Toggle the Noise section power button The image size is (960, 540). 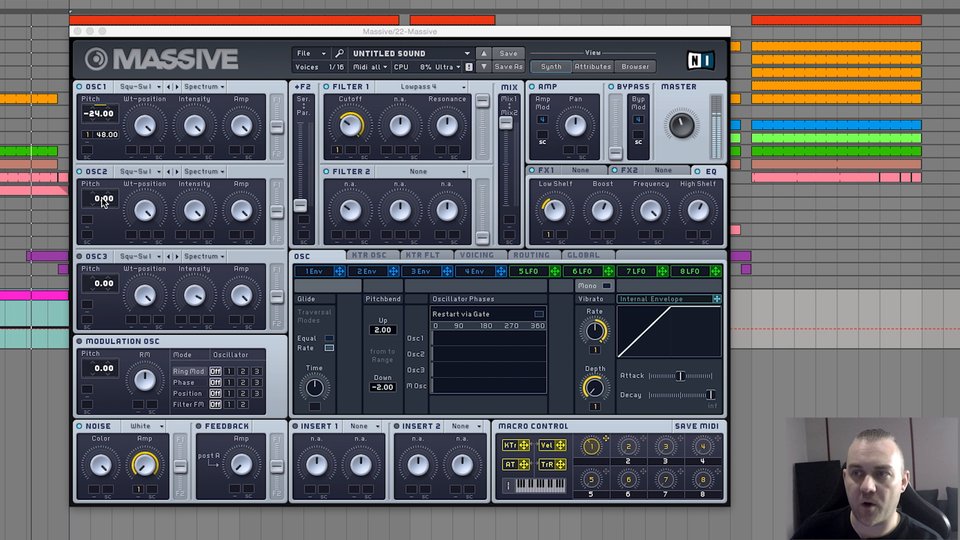(80, 426)
